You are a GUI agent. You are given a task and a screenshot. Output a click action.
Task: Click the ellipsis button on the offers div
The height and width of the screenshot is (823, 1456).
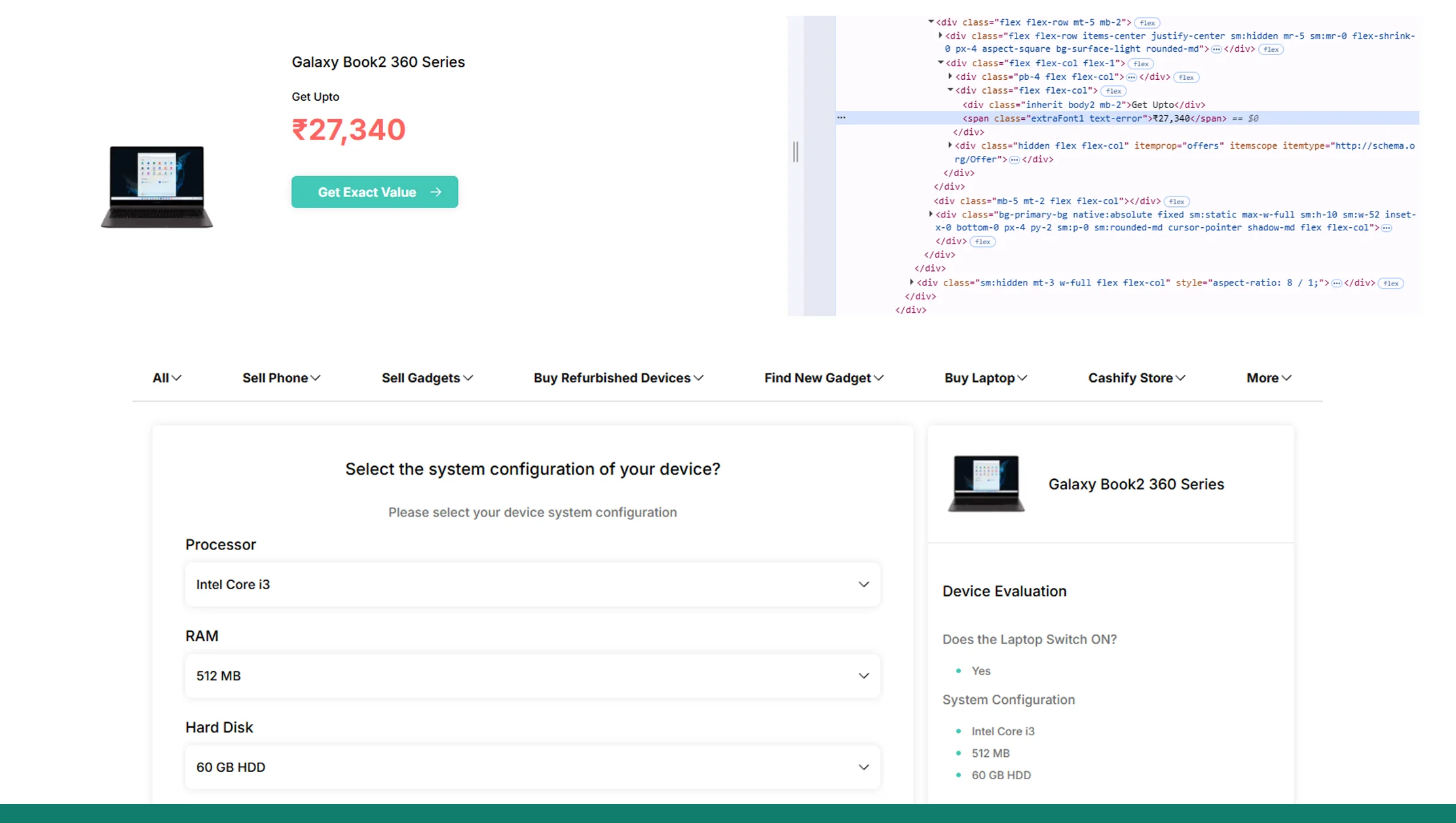(1013, 159)
